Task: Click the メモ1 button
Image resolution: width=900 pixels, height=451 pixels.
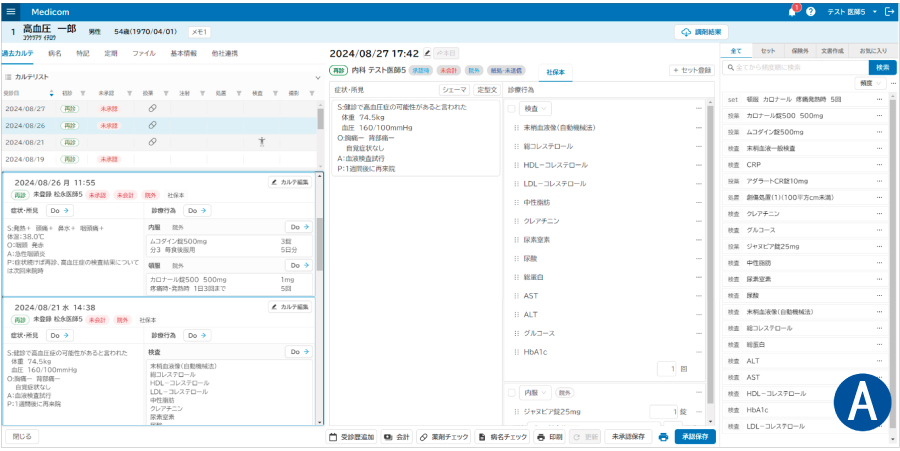Action: coord(199,32)
